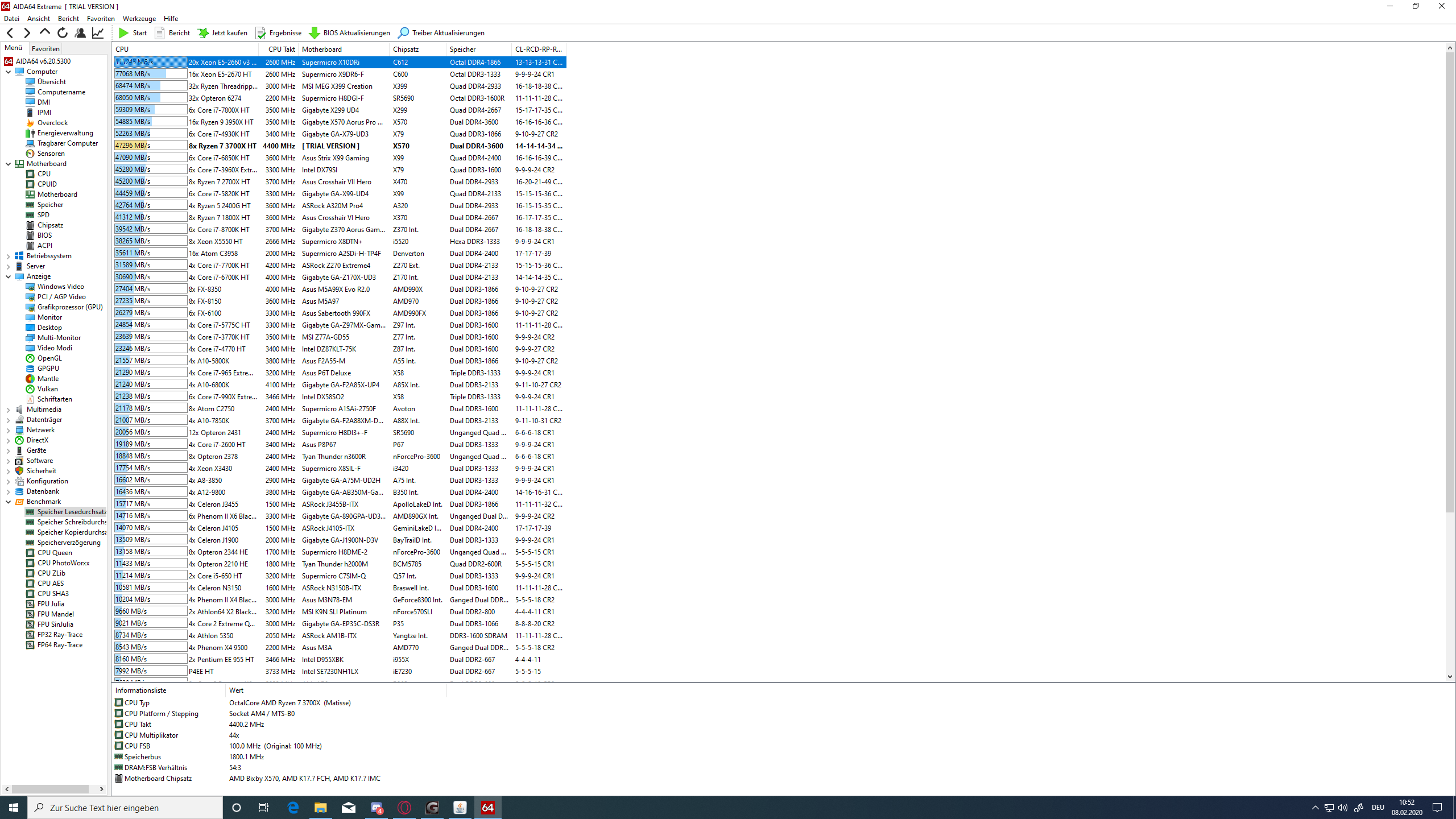Select the FPU Julia benchmark icon
This screenshot has height=819, width=1456.
[x=30, y=604]
